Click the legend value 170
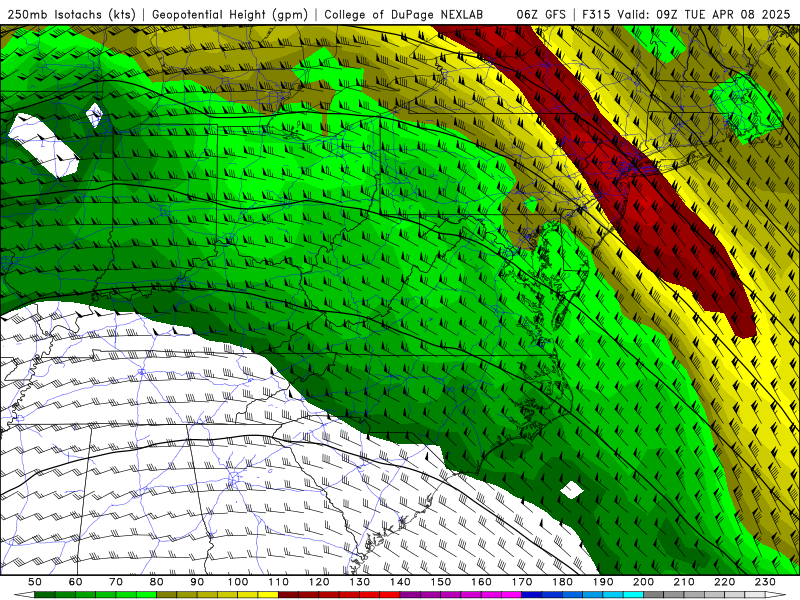Screen dimensions: 800x600 522,582
